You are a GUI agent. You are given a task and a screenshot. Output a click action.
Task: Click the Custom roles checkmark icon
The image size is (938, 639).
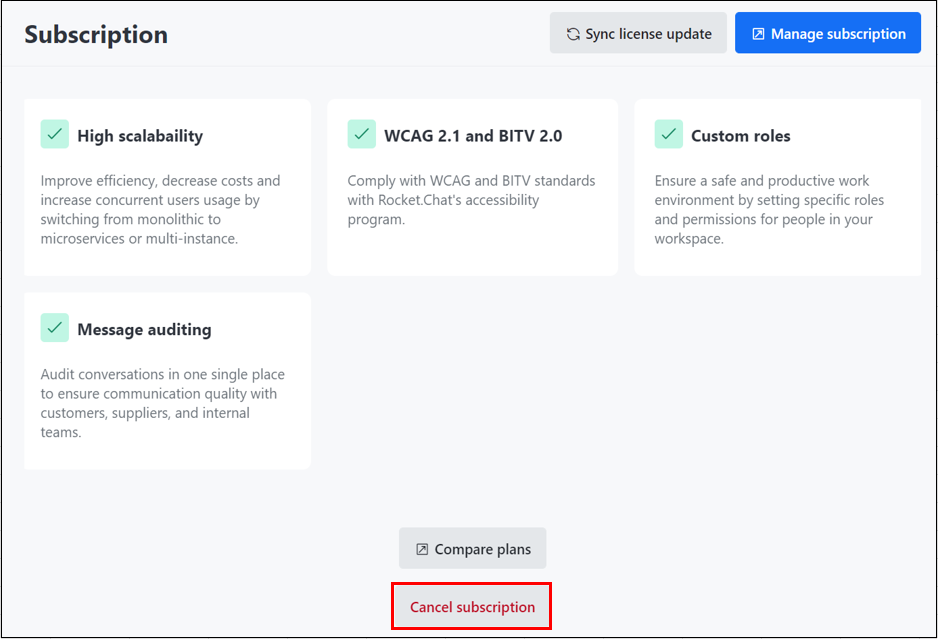[669, 135]
